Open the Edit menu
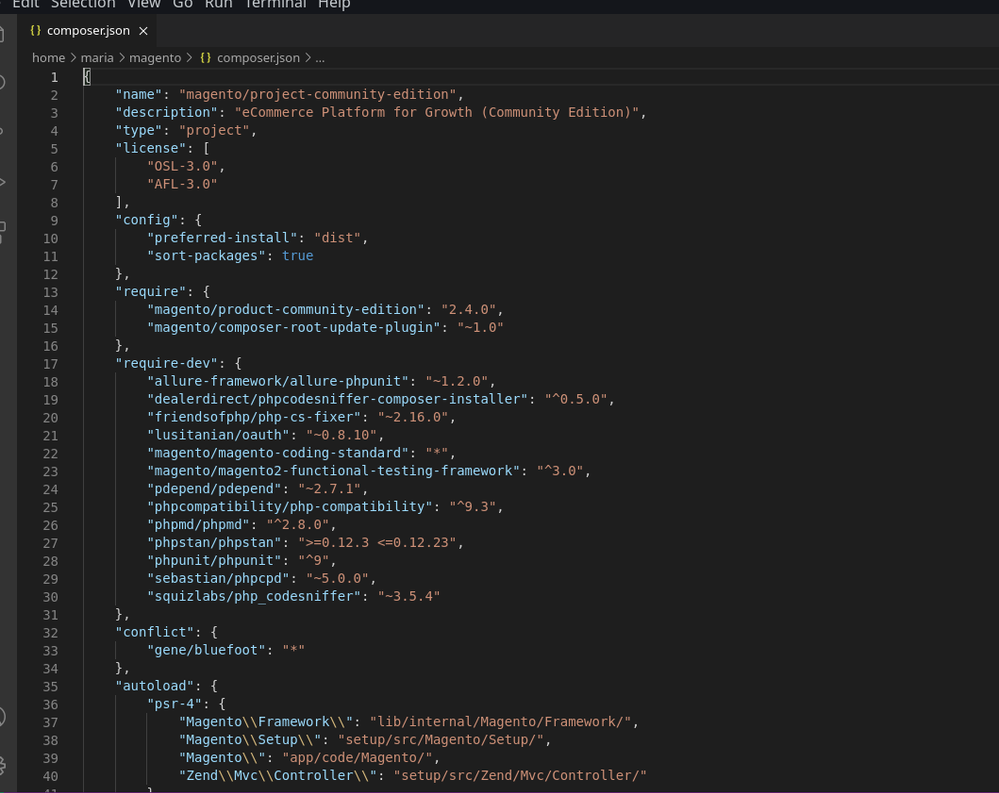Image resolution: width=999 pixels, height=793 pixels. tap(25, 4)
